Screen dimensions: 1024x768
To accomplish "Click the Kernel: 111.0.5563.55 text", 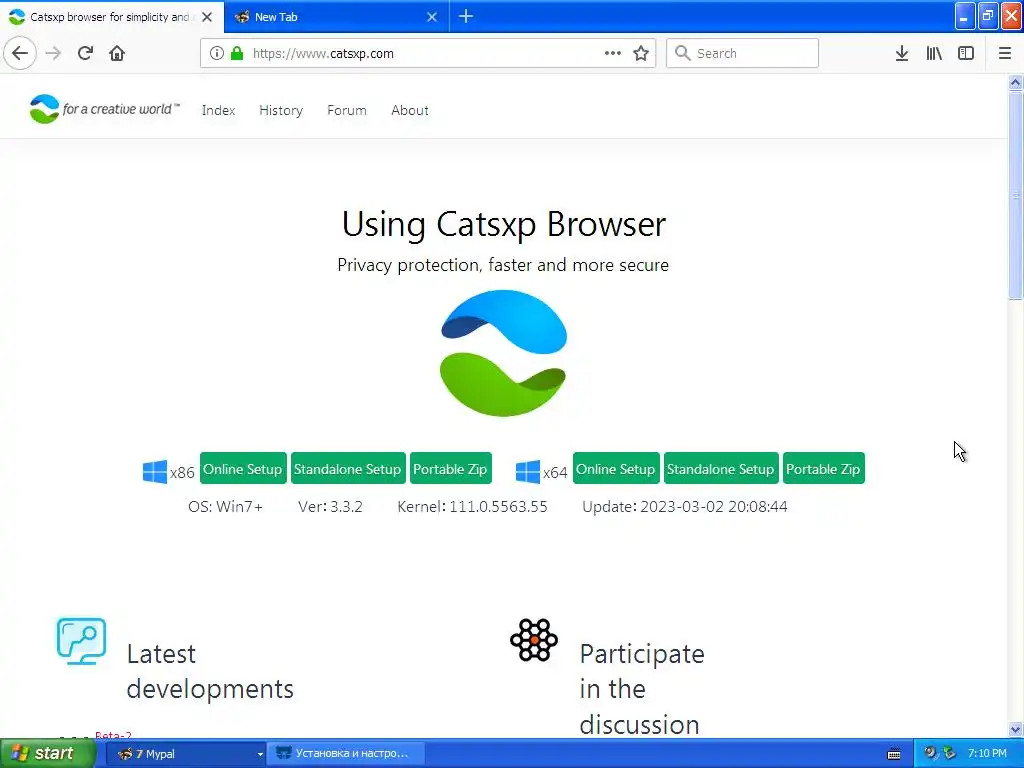I will (x=472, y=507).
